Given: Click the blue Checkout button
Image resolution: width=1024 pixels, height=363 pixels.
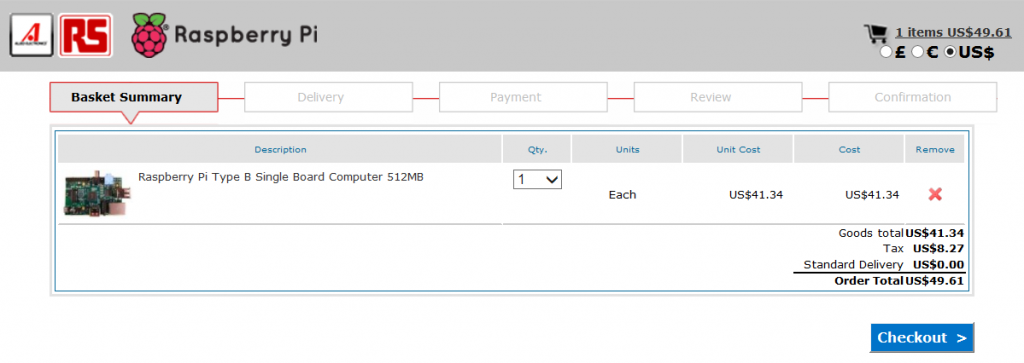Looking at the screenshot, I should coord(921,338).
